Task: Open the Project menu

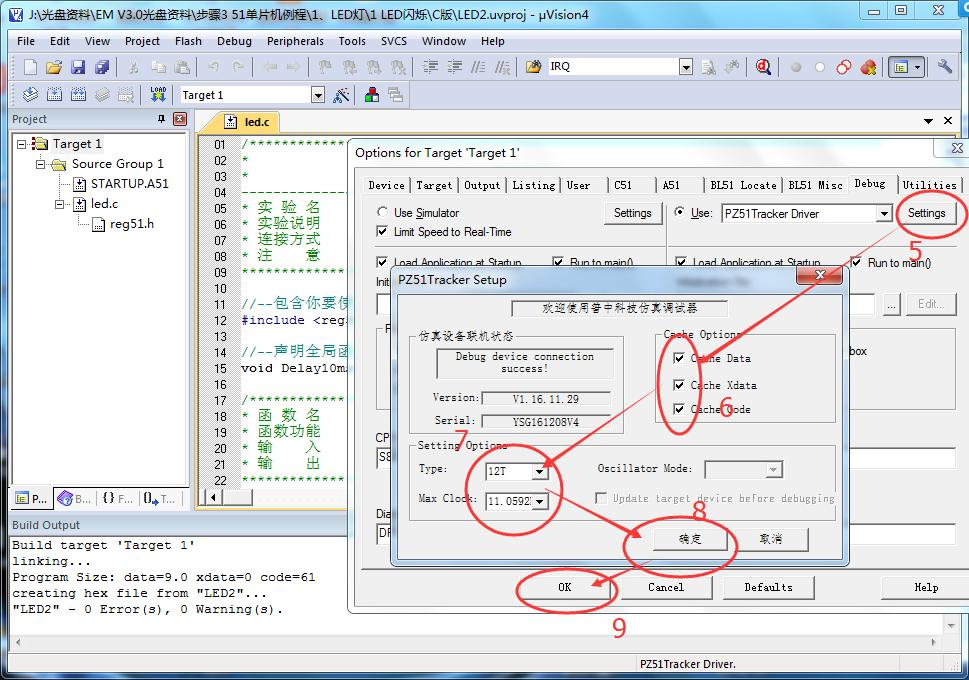Action: coord(142,41)
